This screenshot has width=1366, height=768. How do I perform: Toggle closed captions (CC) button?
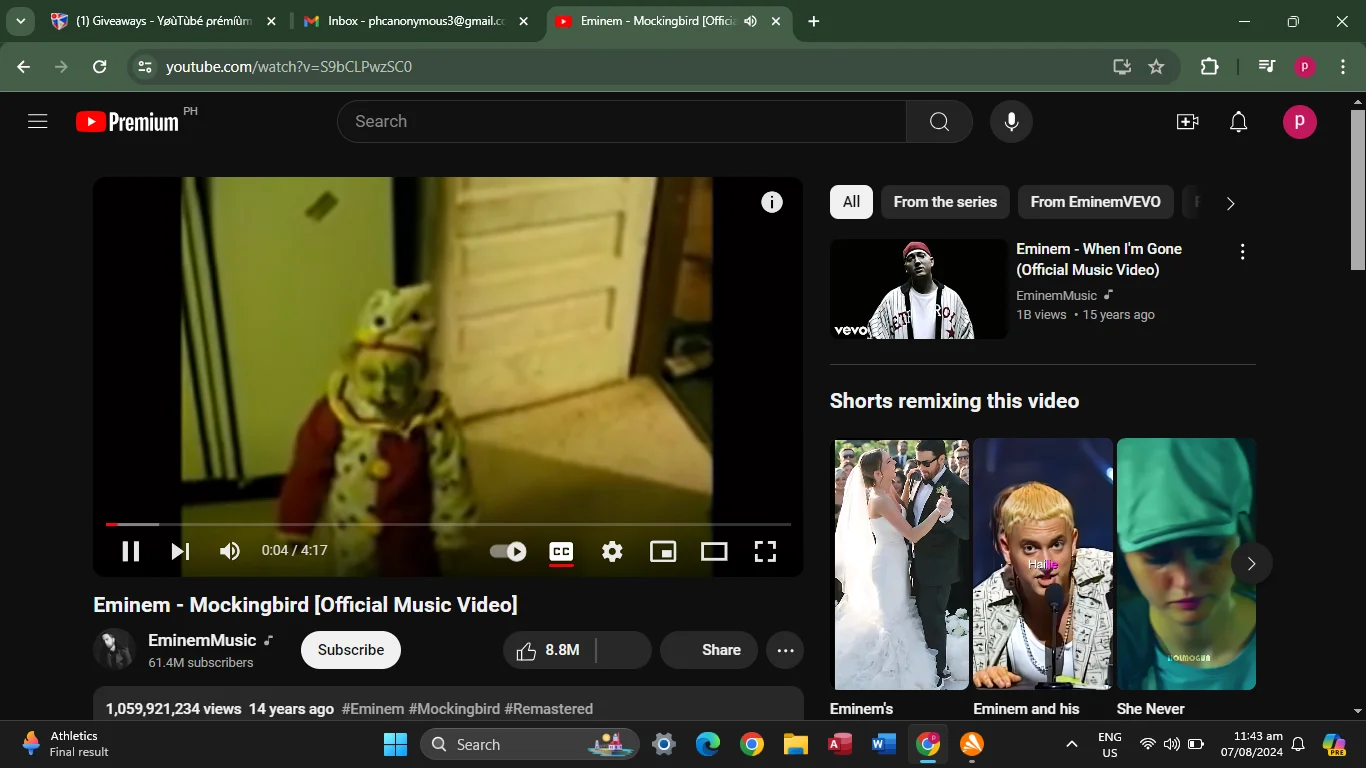tap(561, 551)
